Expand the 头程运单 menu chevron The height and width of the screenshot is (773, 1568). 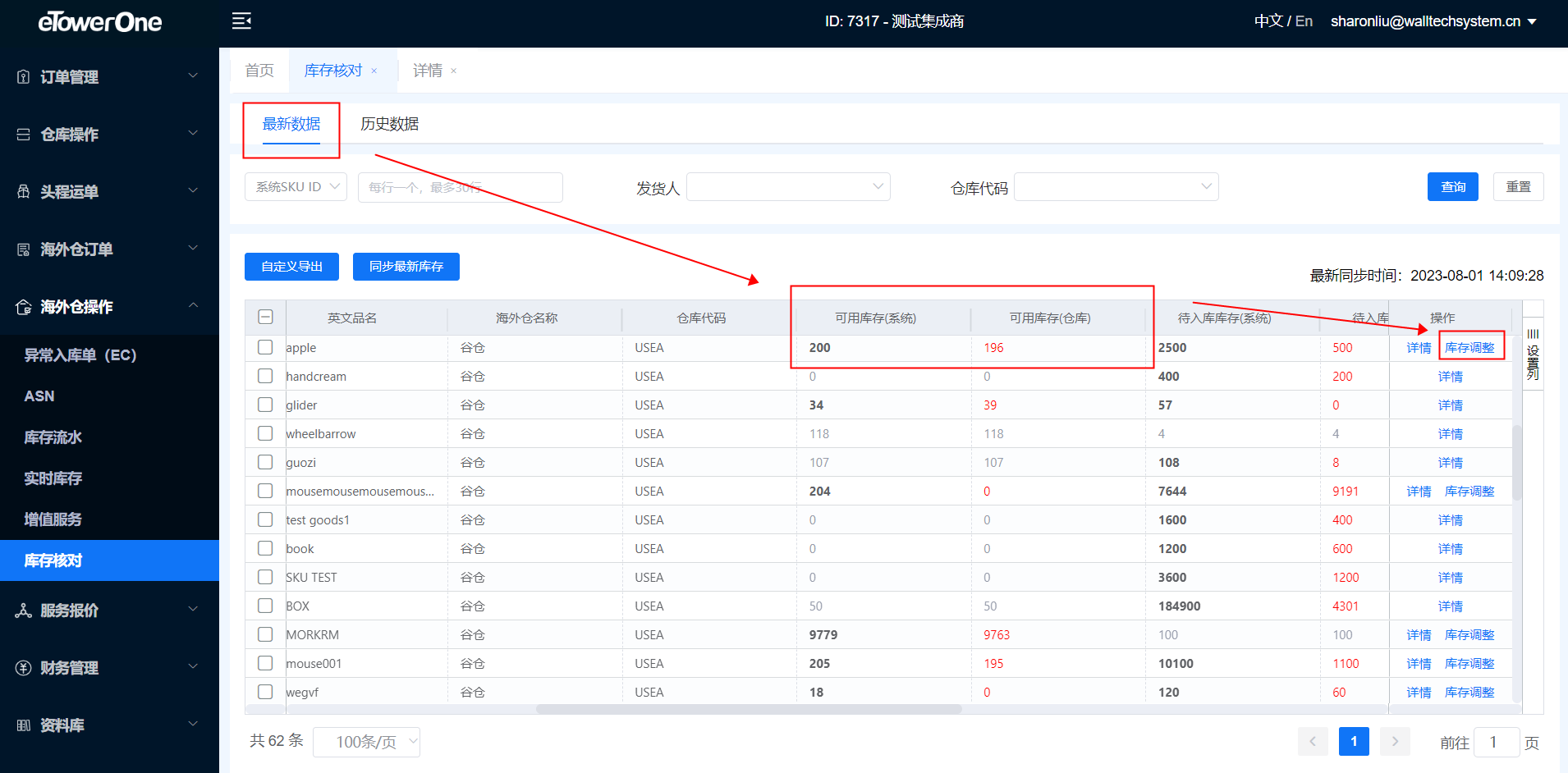(193, 190)
